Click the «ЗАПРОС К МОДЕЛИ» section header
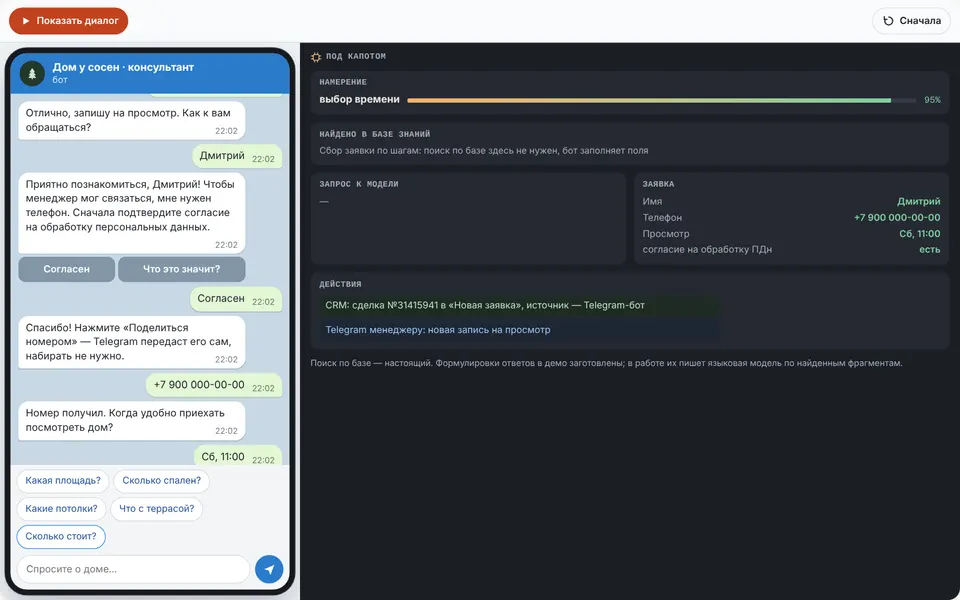Image resolution: width=960 pixels, height=600 pixels. [359, 184]
